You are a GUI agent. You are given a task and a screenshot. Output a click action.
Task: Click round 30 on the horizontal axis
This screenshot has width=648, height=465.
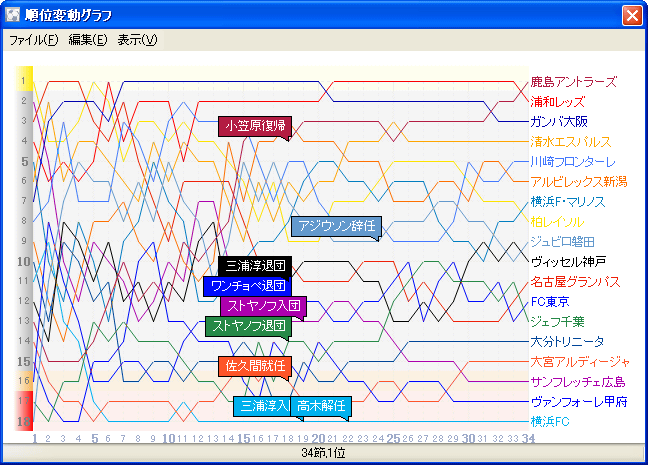(468, 438)
